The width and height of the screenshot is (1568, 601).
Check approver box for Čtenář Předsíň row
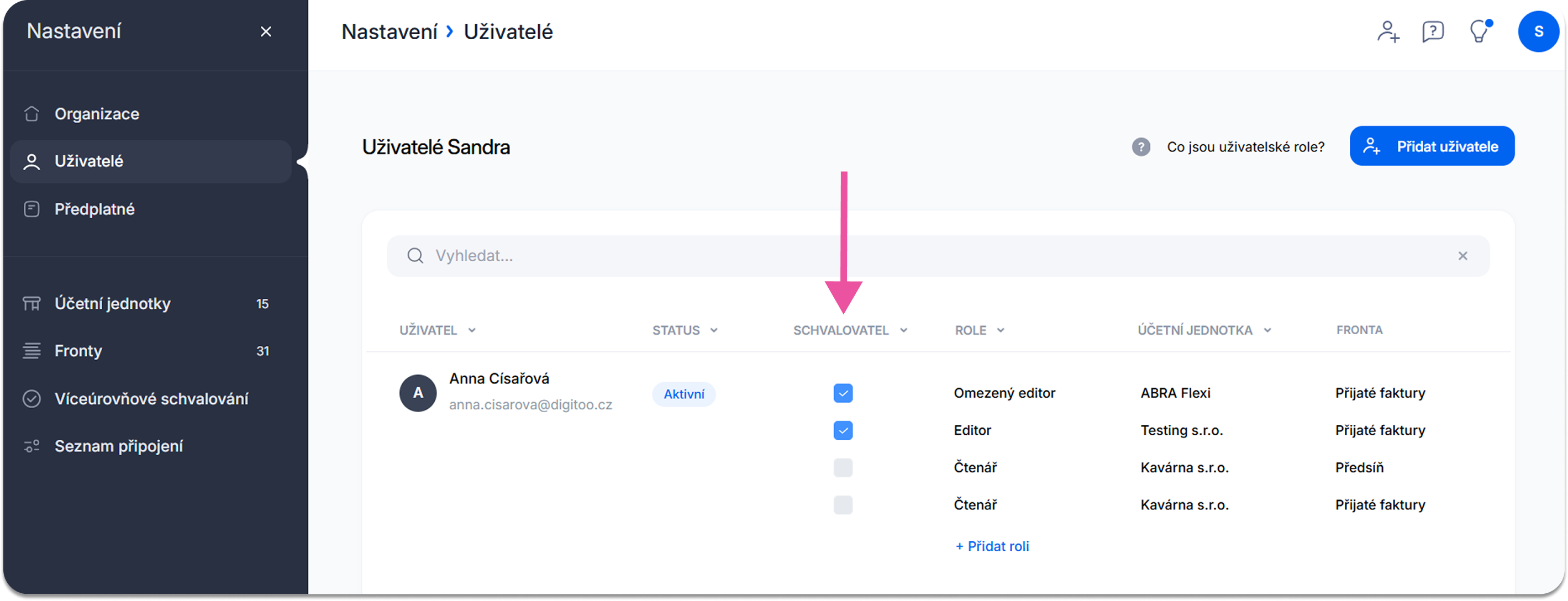click(843, 468)
